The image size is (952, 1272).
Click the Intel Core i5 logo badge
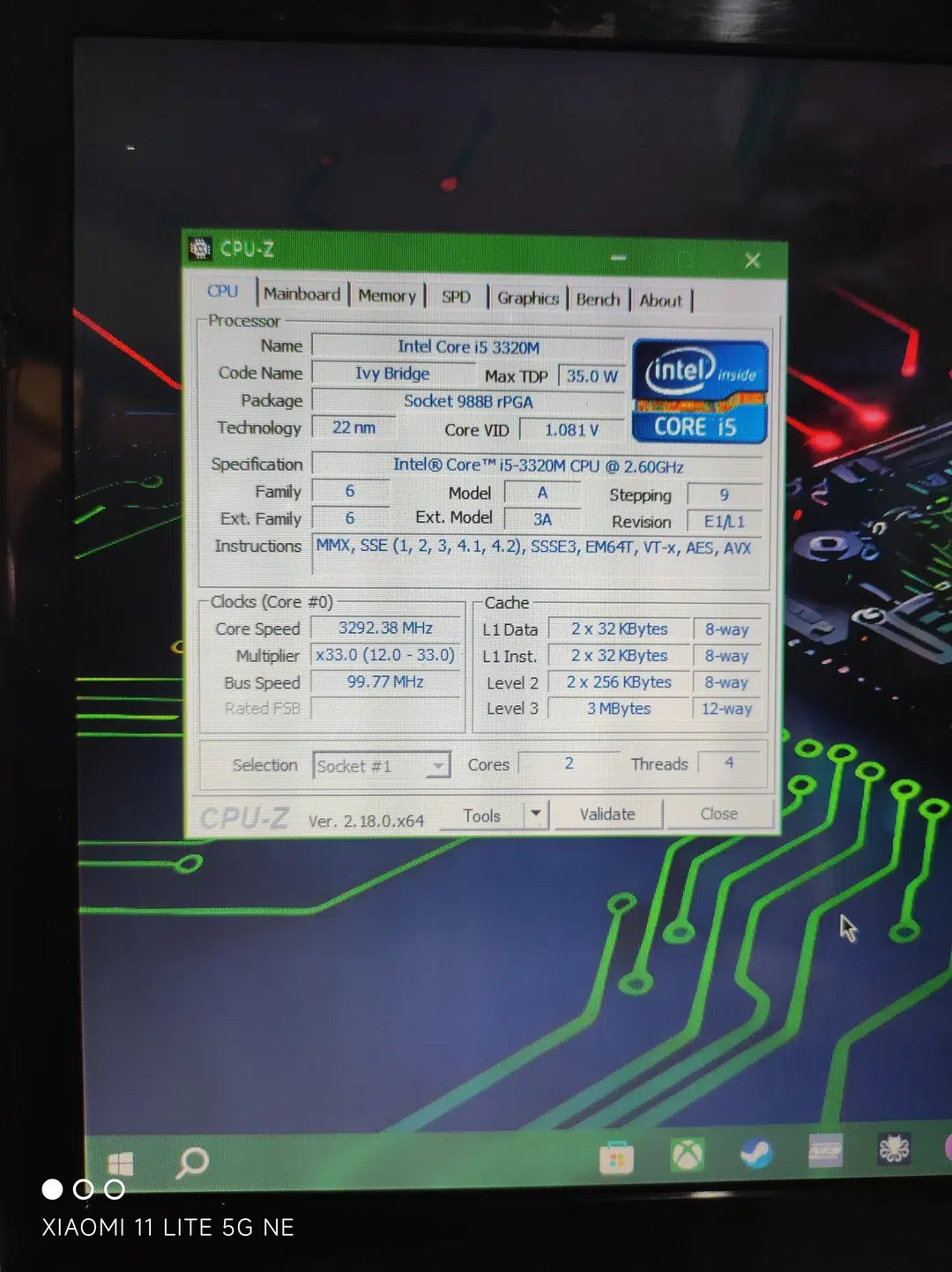tap(700, 391)
